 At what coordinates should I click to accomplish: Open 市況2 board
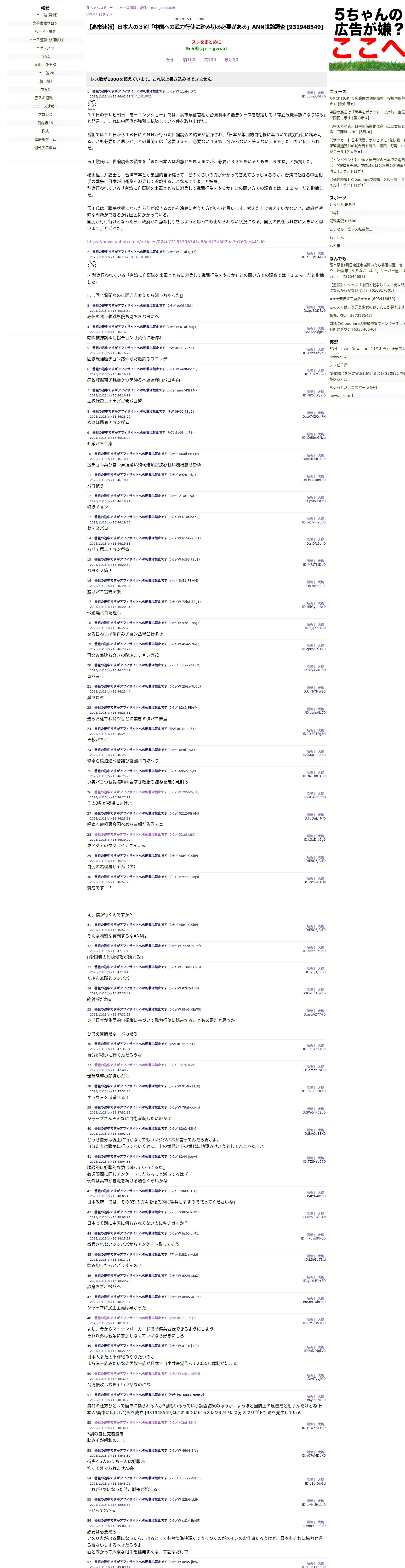pos(45,89)
